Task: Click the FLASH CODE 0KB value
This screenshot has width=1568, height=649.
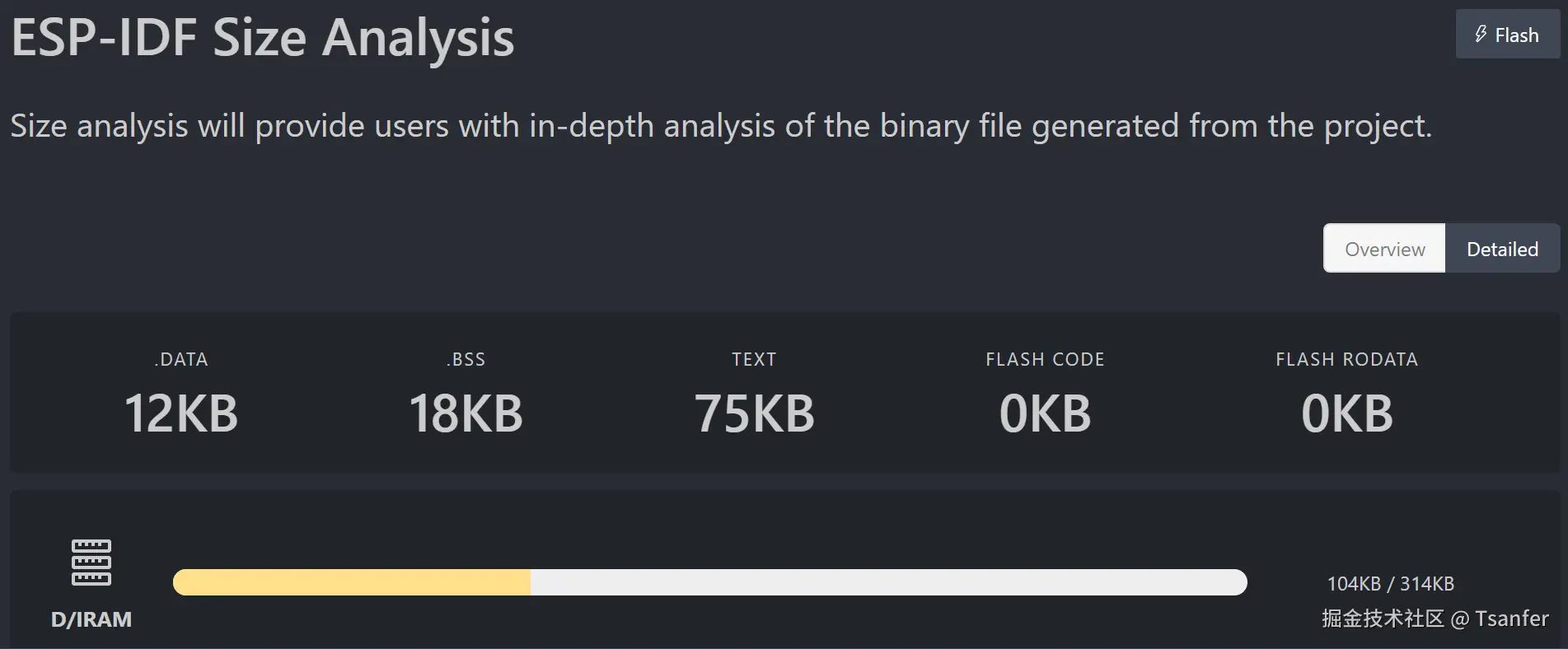Action: [x=1045, y=413]
